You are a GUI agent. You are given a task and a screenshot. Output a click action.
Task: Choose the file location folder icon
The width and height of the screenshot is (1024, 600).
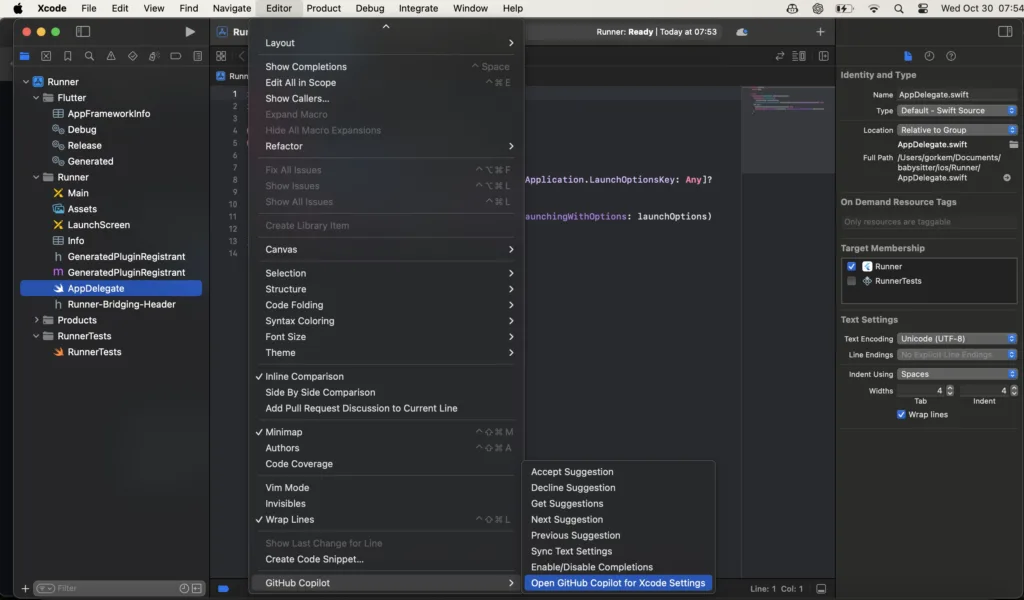pos(1013,144)
